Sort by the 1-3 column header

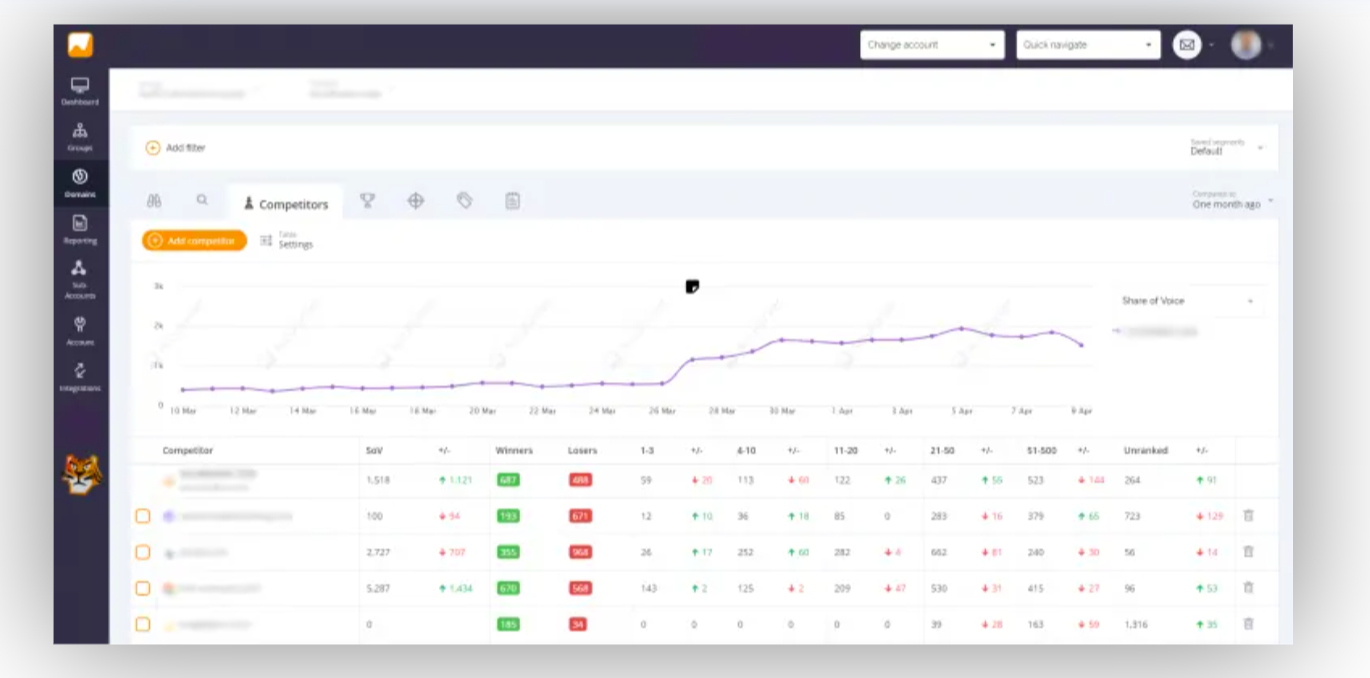point(647,451)
